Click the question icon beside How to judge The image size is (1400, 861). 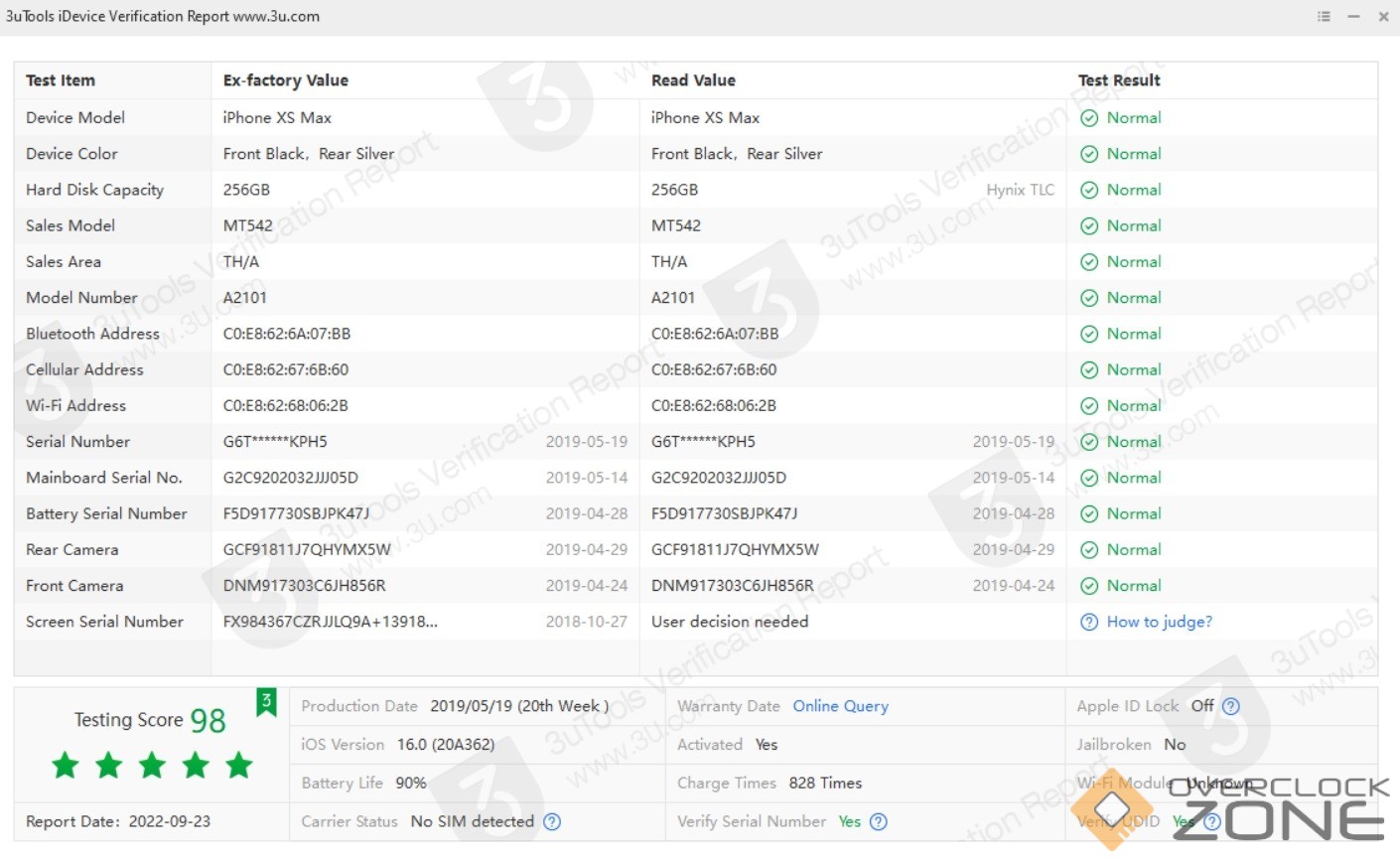coord(1089,622)
